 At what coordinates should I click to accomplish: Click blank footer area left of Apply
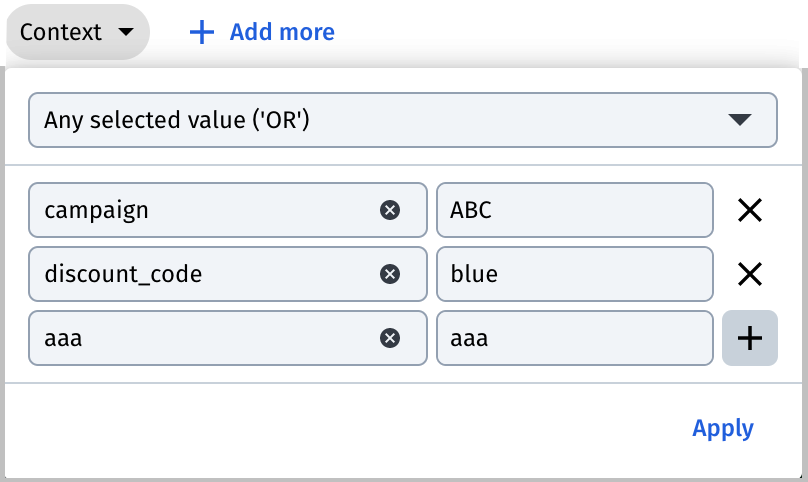345,429
